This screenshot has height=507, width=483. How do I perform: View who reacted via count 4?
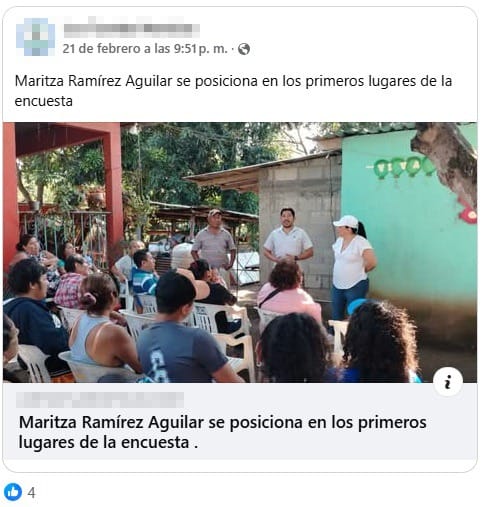click(31, 492)
